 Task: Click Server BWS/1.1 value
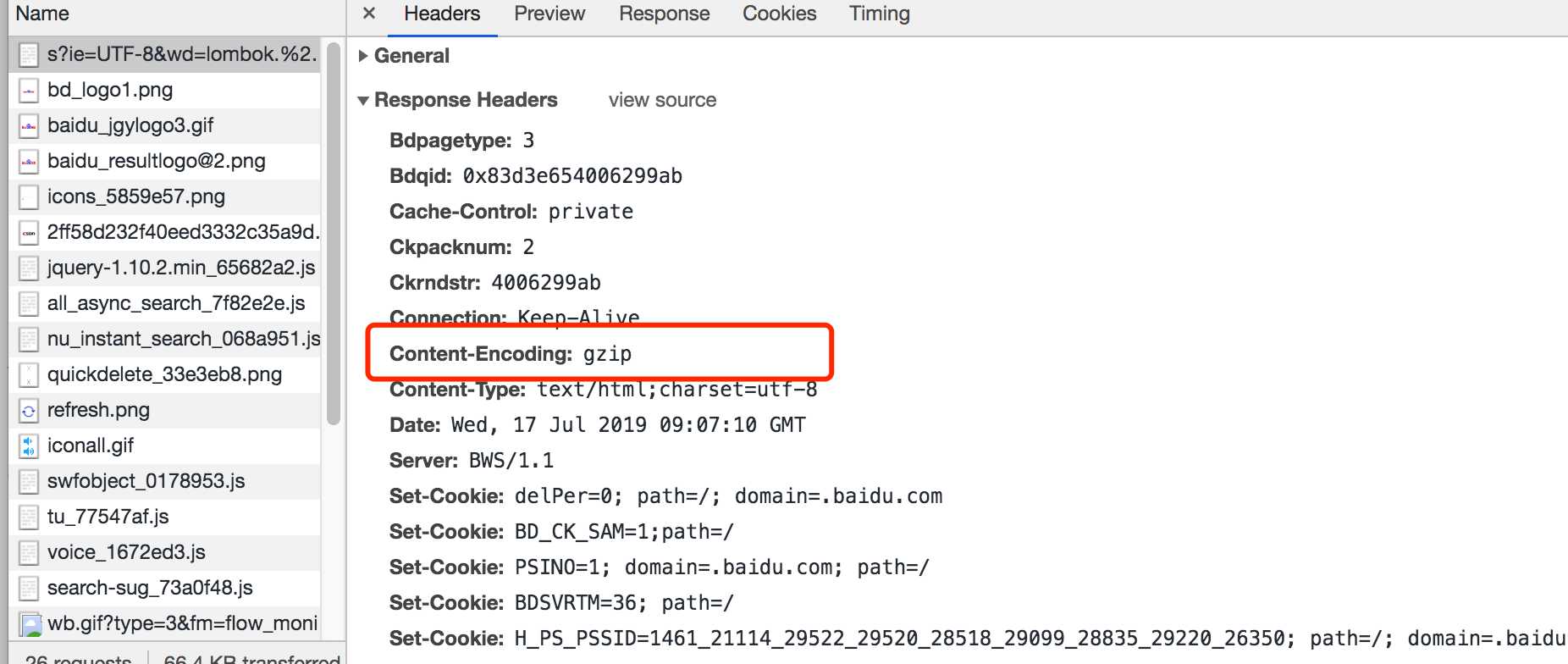(511, 461)
